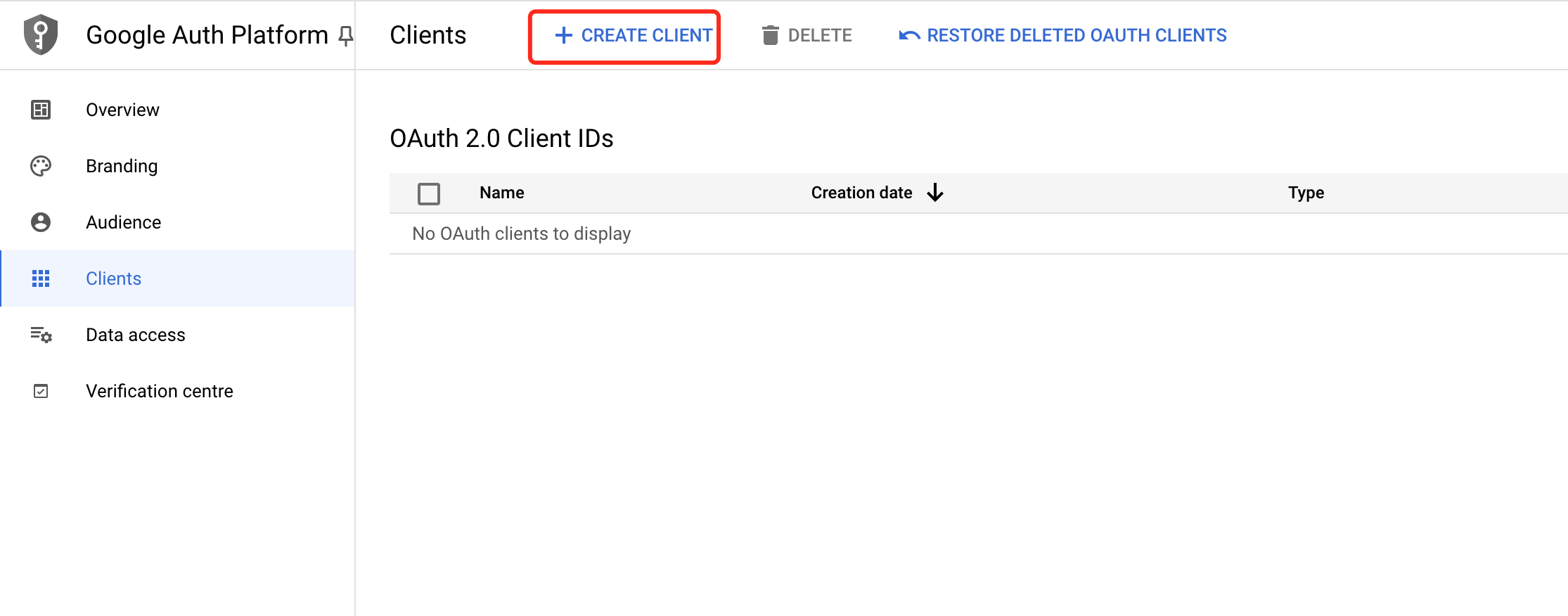This screenshot has width=1568, height=616.
Task: Click the undo arrow restore icon
Action: 909,35
